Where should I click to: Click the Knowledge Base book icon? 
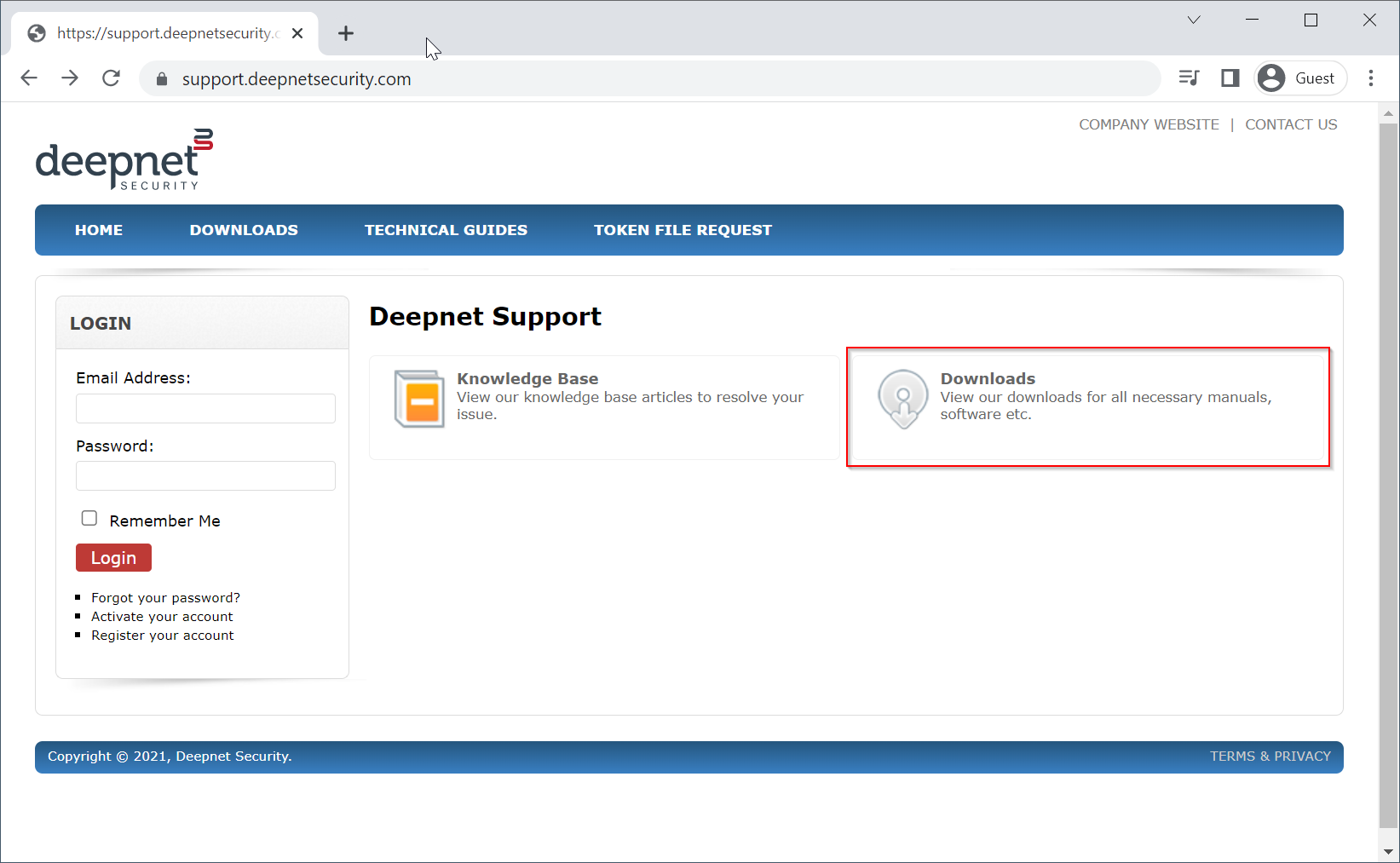(418, 399)
